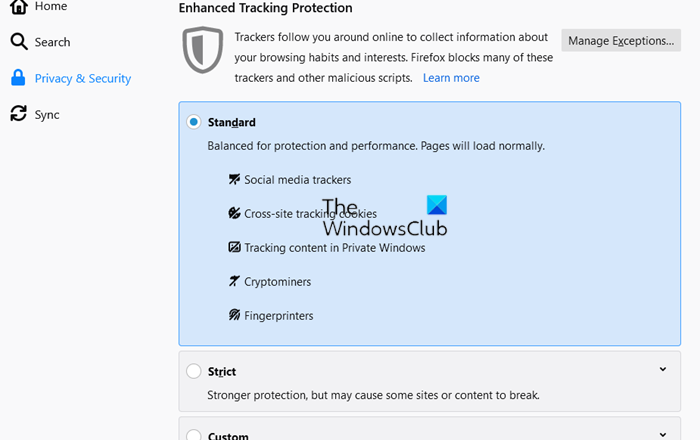Expand the Strict section chevron
The image size is (700, 440).
tap(662, 370)
